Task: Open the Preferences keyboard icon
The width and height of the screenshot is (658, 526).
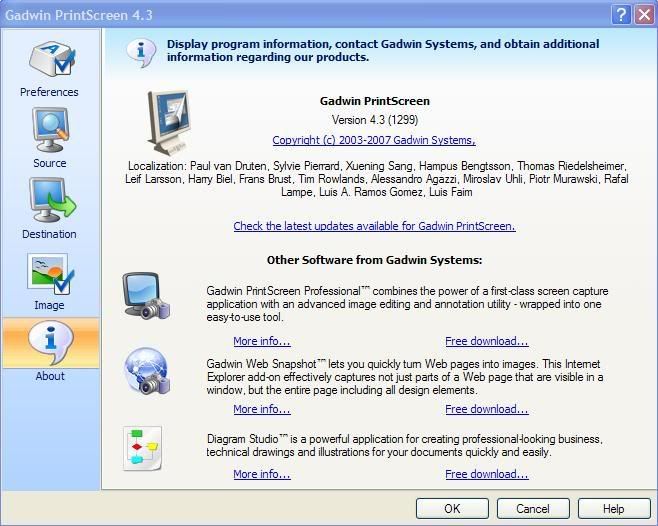Action: (x=52, y=59)
